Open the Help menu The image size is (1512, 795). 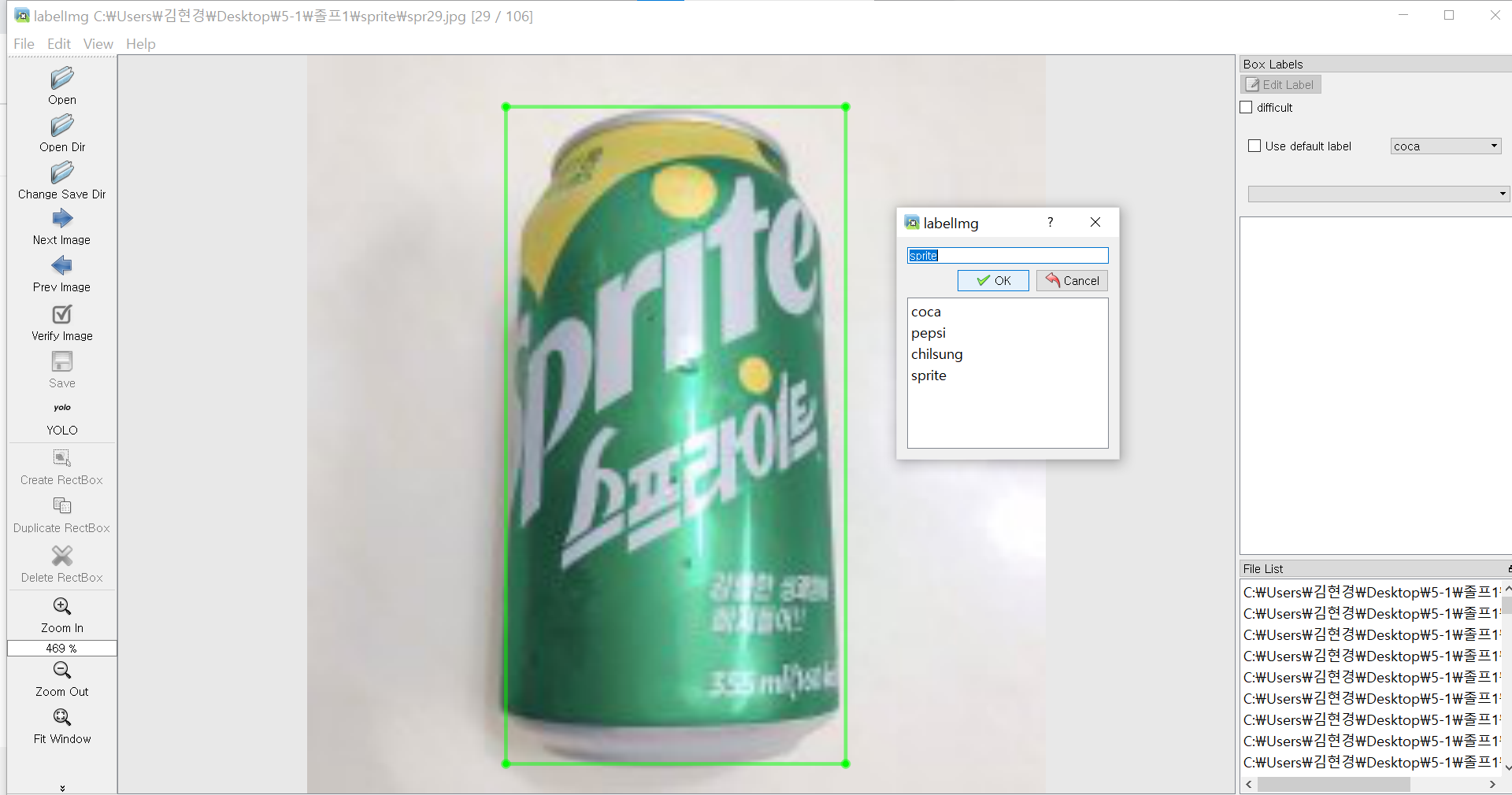tap(141, 44)
